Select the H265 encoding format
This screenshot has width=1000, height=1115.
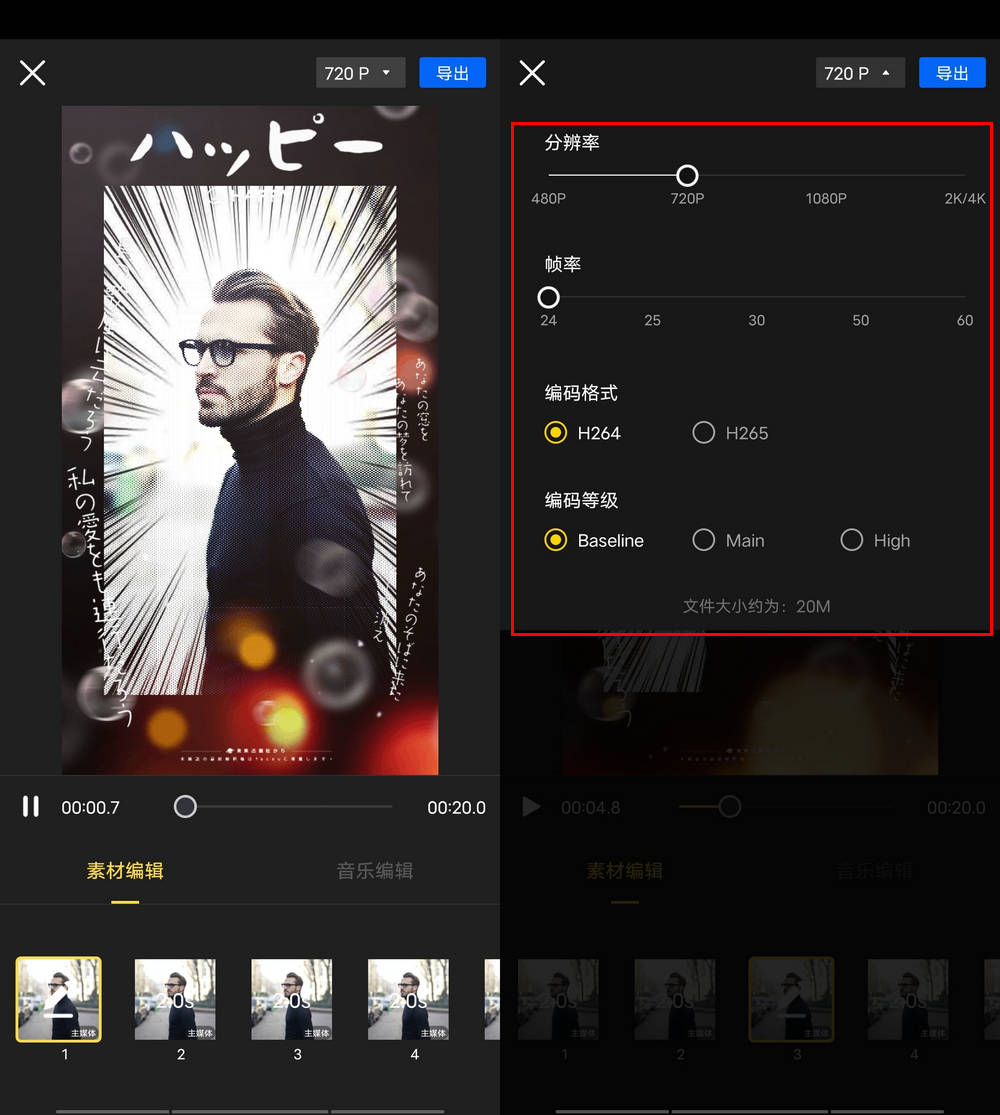click(704, 433)
